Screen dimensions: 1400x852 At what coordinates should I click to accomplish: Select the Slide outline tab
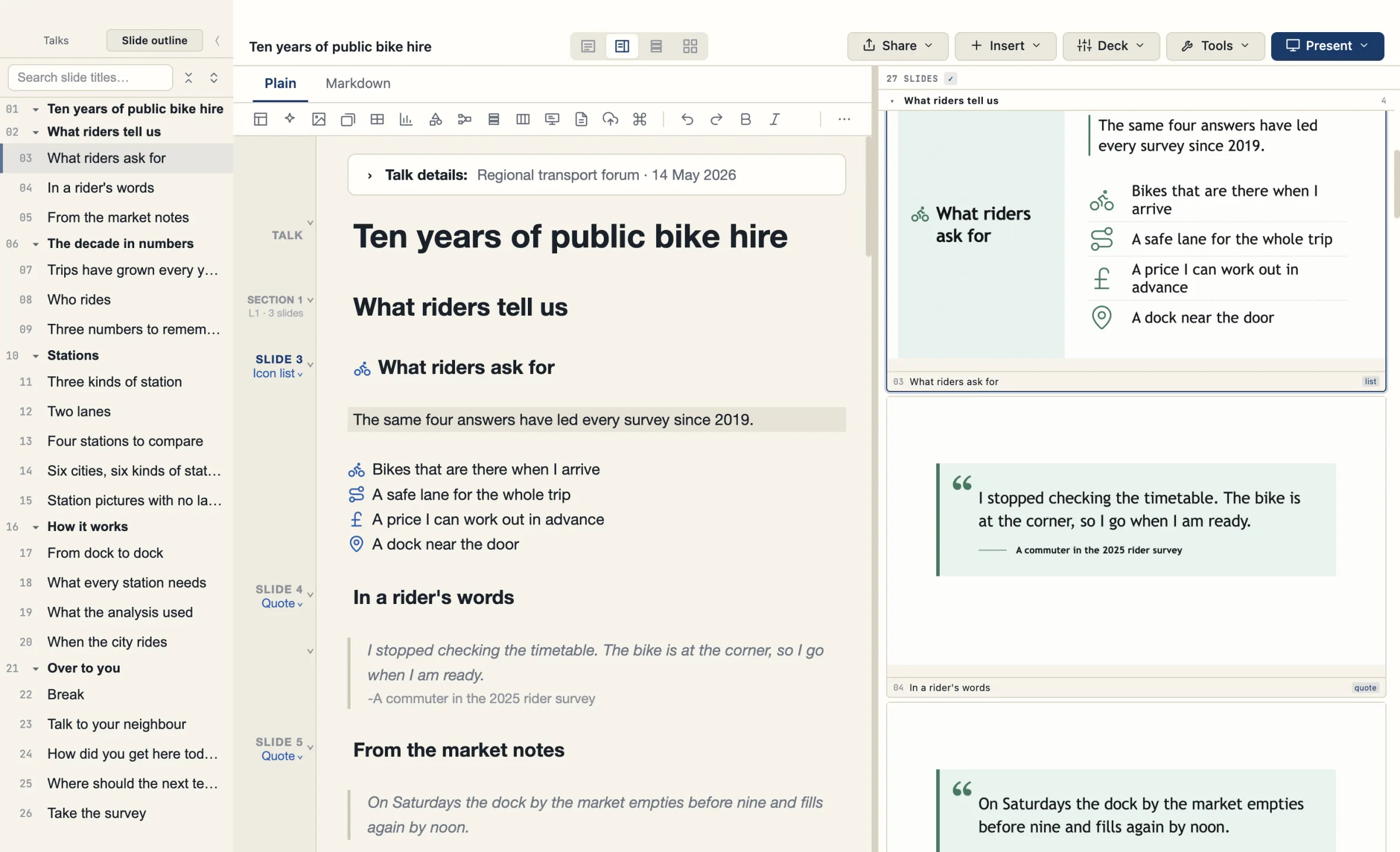[x=155, y=40]
